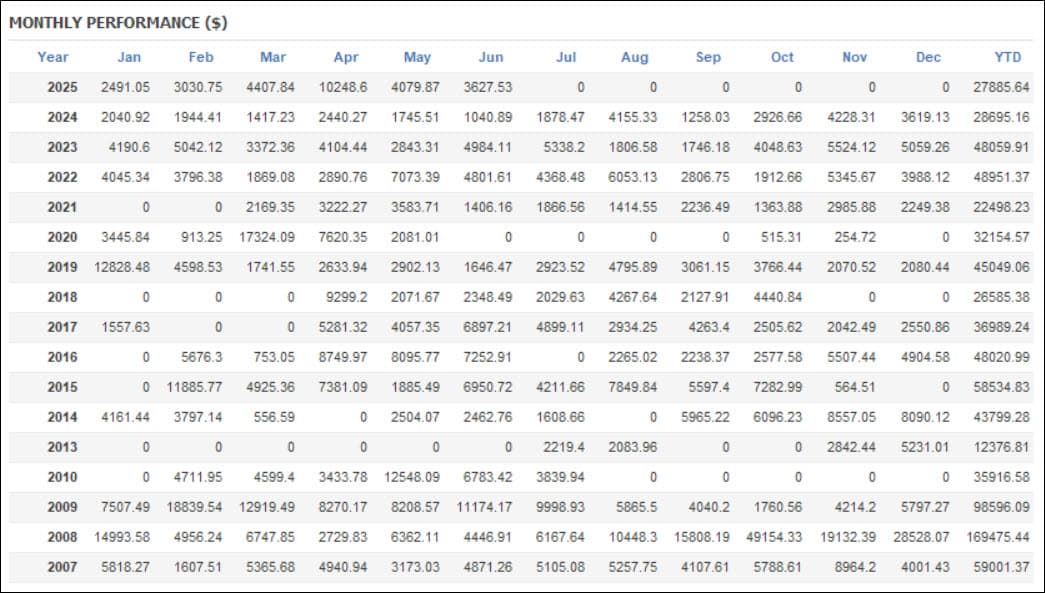Click the May column header

tap(417, 57)
